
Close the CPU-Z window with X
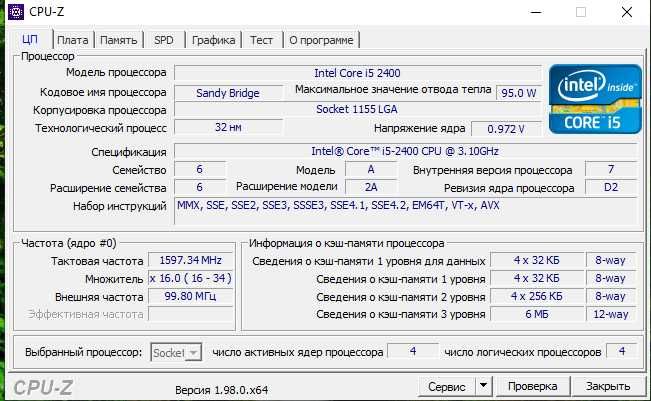point(627,12)
